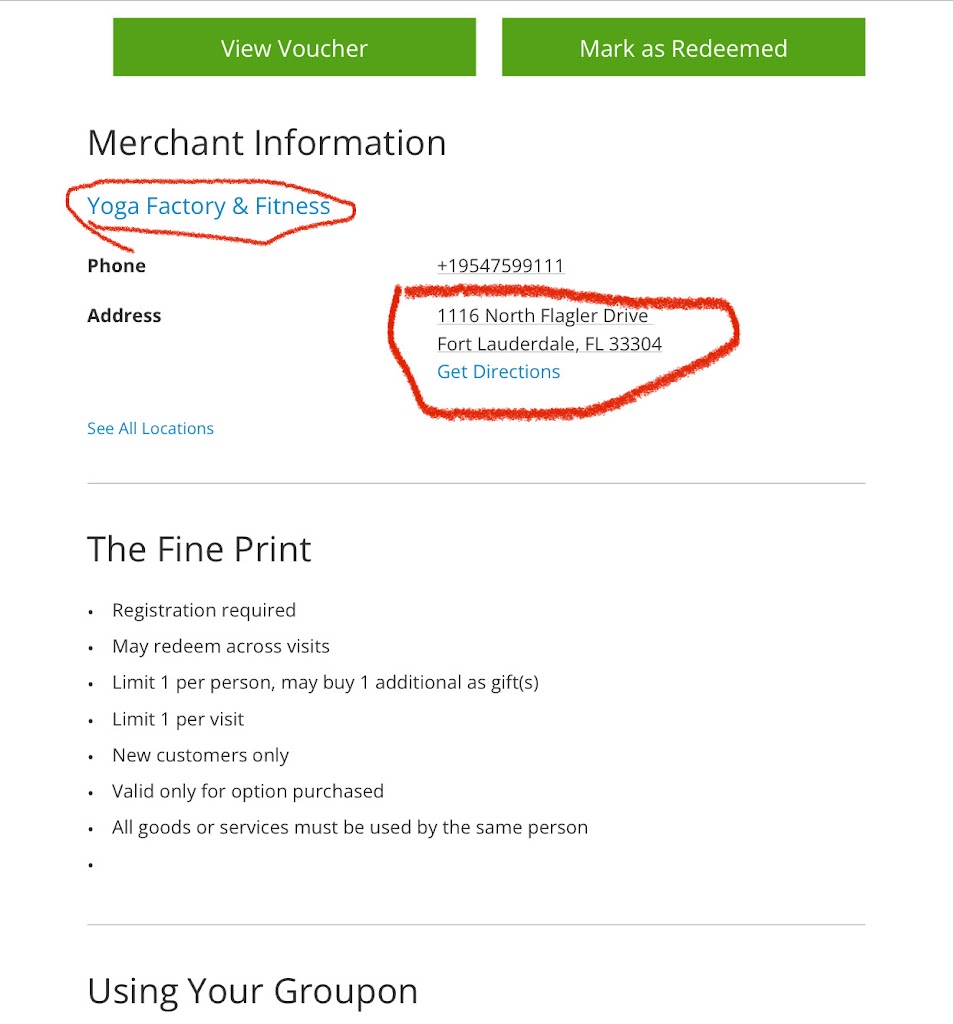
Task: Click the All goods or services item
Action: click(x=350, y=827)
